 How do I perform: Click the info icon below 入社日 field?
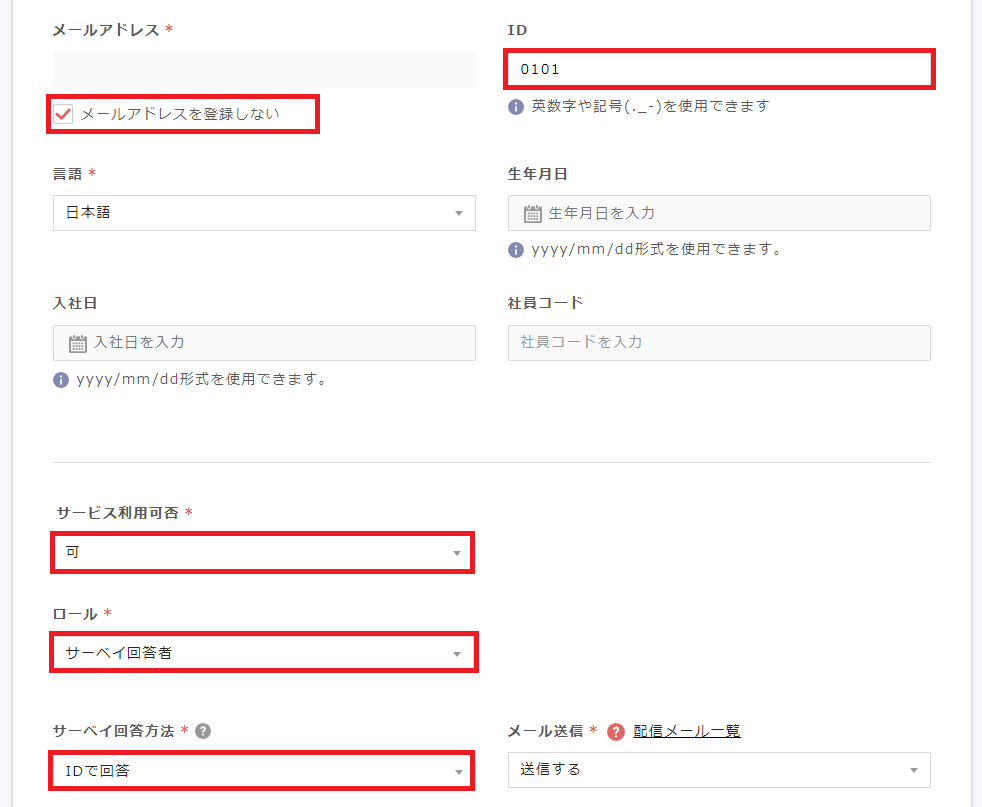point(61,380)
